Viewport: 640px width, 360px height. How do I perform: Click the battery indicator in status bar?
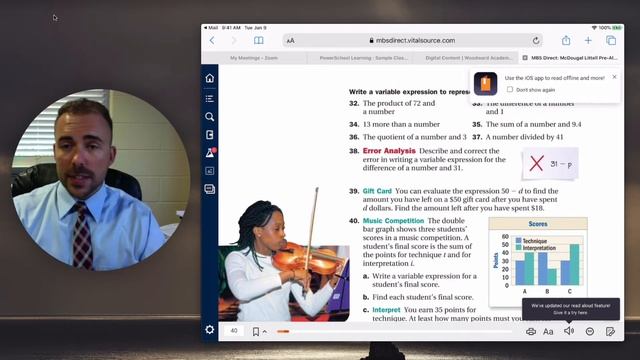click(617, 28)
